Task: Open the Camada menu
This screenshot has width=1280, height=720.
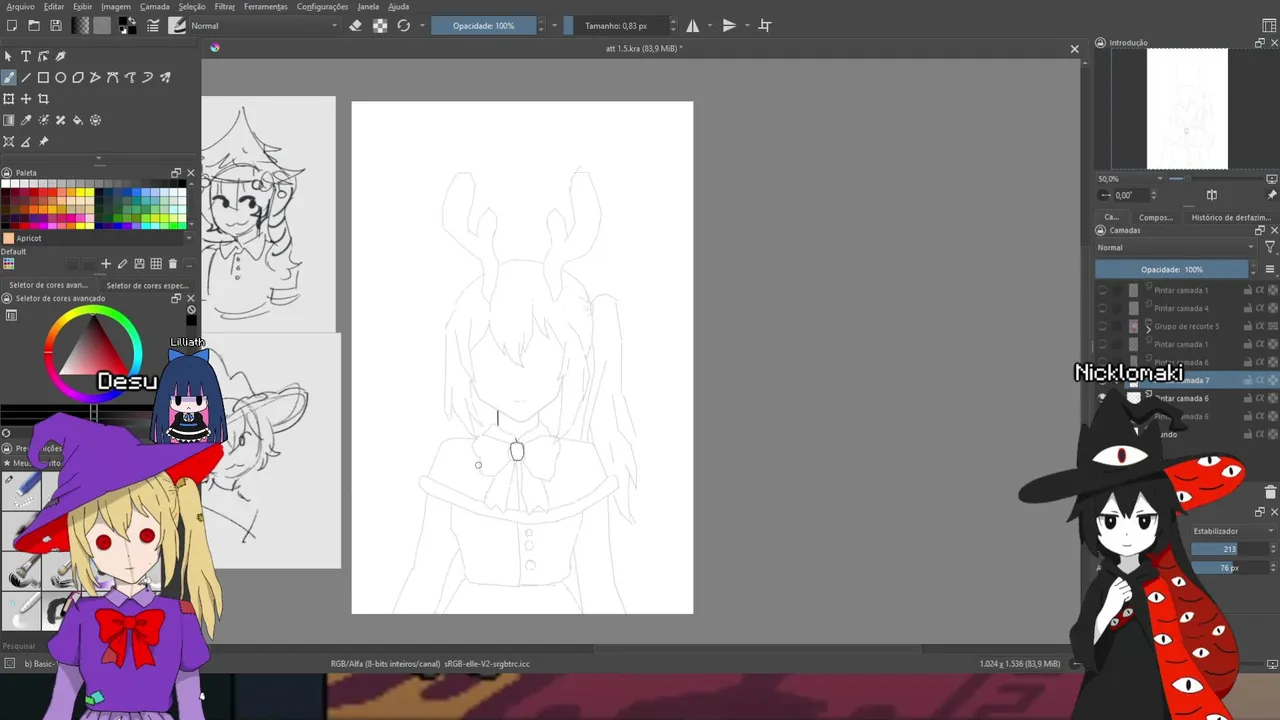Action: coord(155,7)
